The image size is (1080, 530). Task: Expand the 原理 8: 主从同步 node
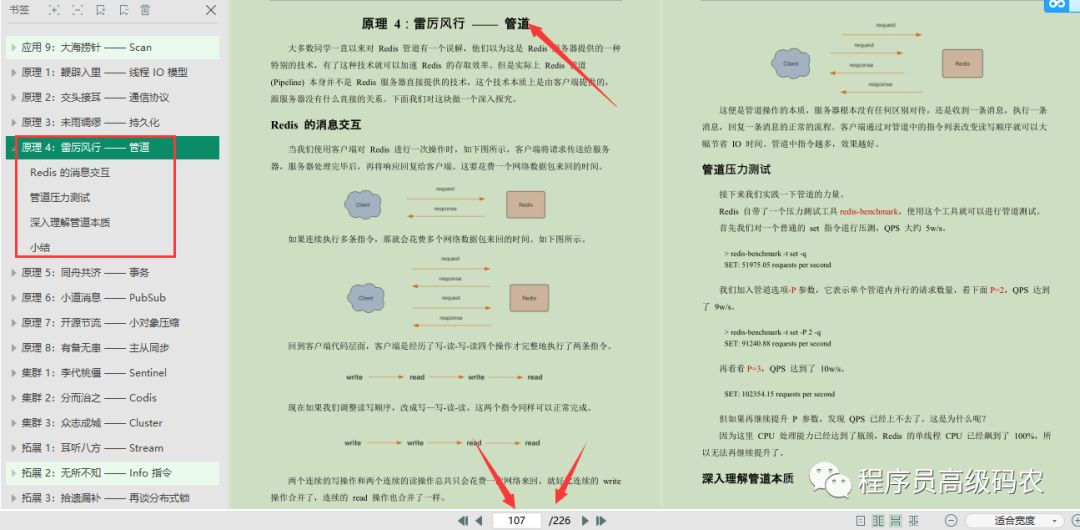[x=14, y=347]
